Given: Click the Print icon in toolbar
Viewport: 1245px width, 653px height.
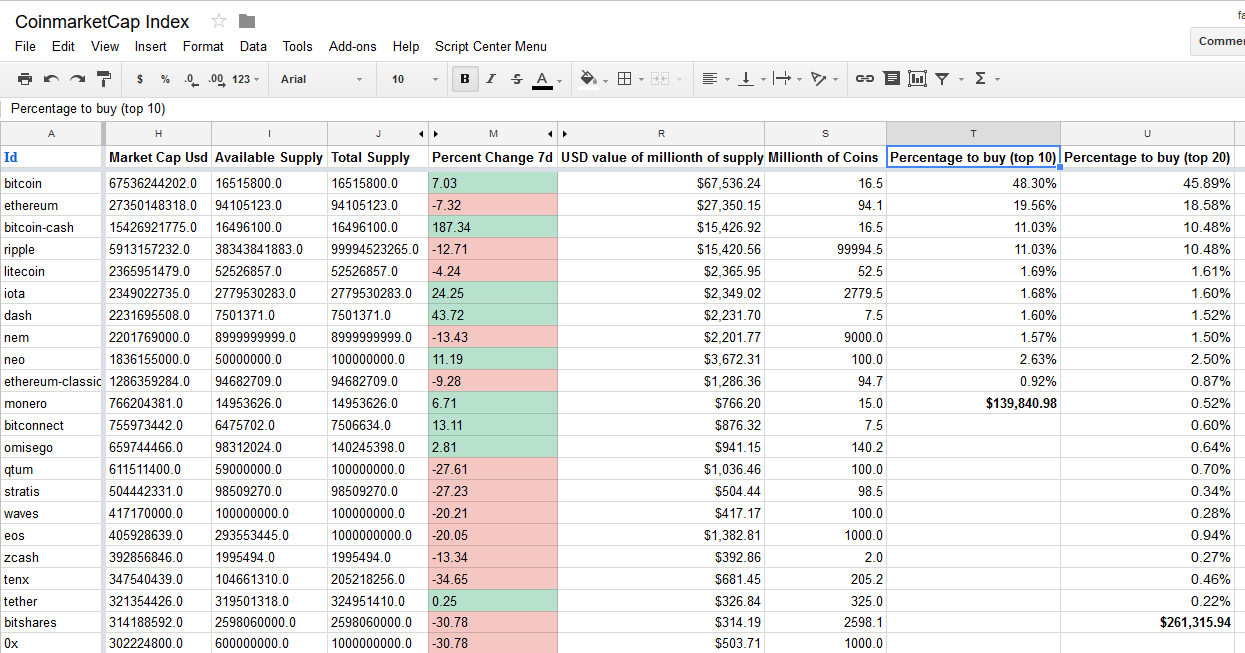Looking at the screenshot, I should pyautogui.click(x=25, y=79).
